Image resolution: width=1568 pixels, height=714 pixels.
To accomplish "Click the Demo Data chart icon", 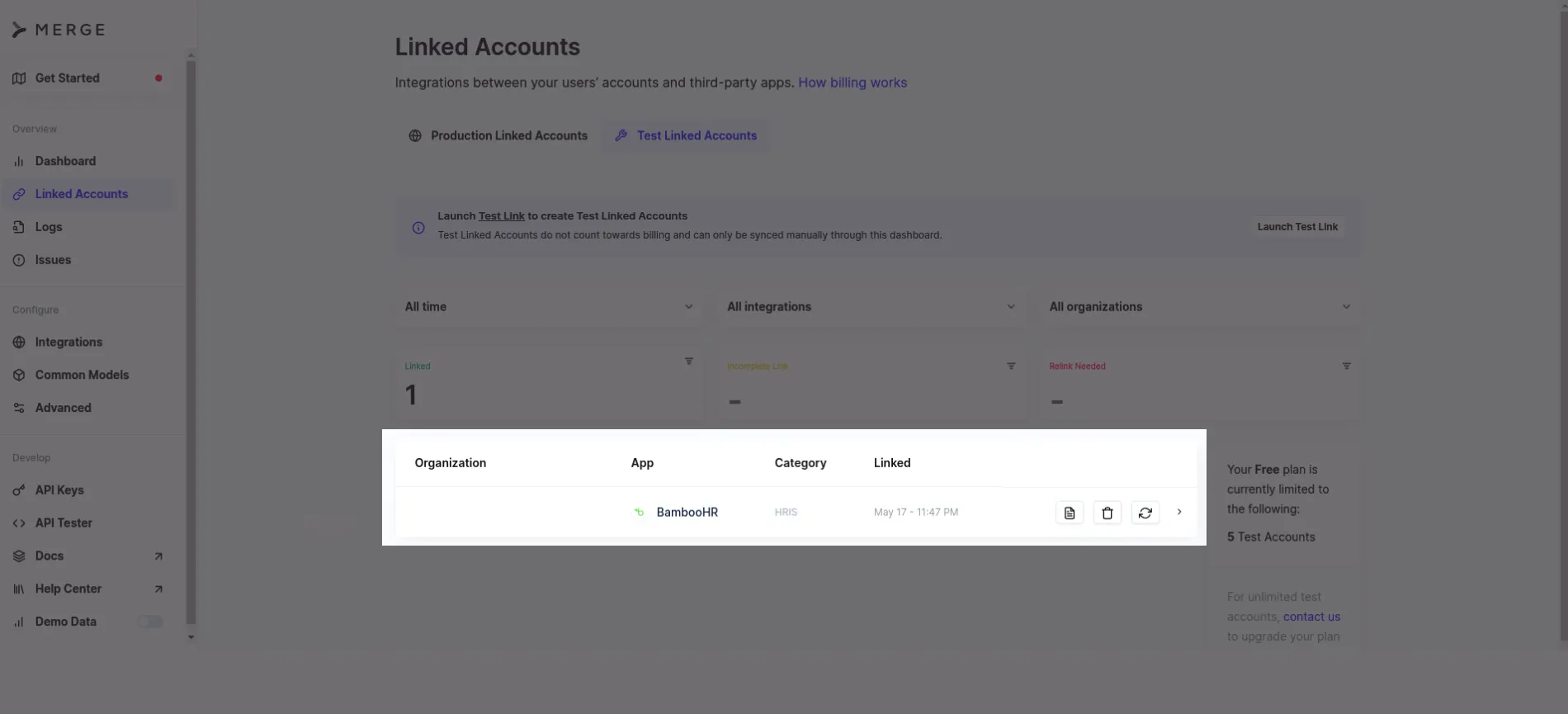I will click(19, 622).
